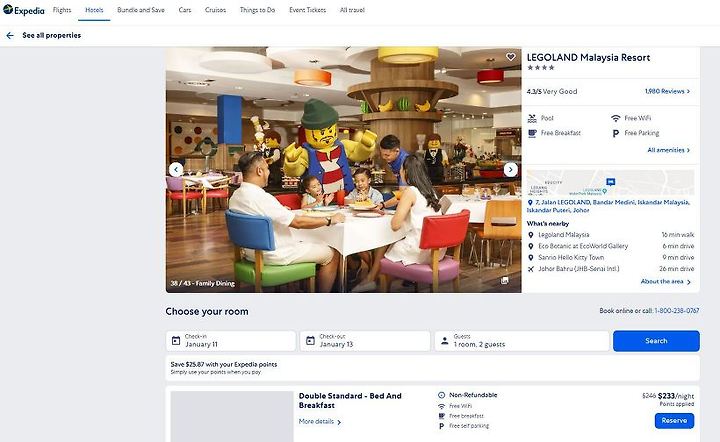
Task: Open About the area link
Action: 665,282
